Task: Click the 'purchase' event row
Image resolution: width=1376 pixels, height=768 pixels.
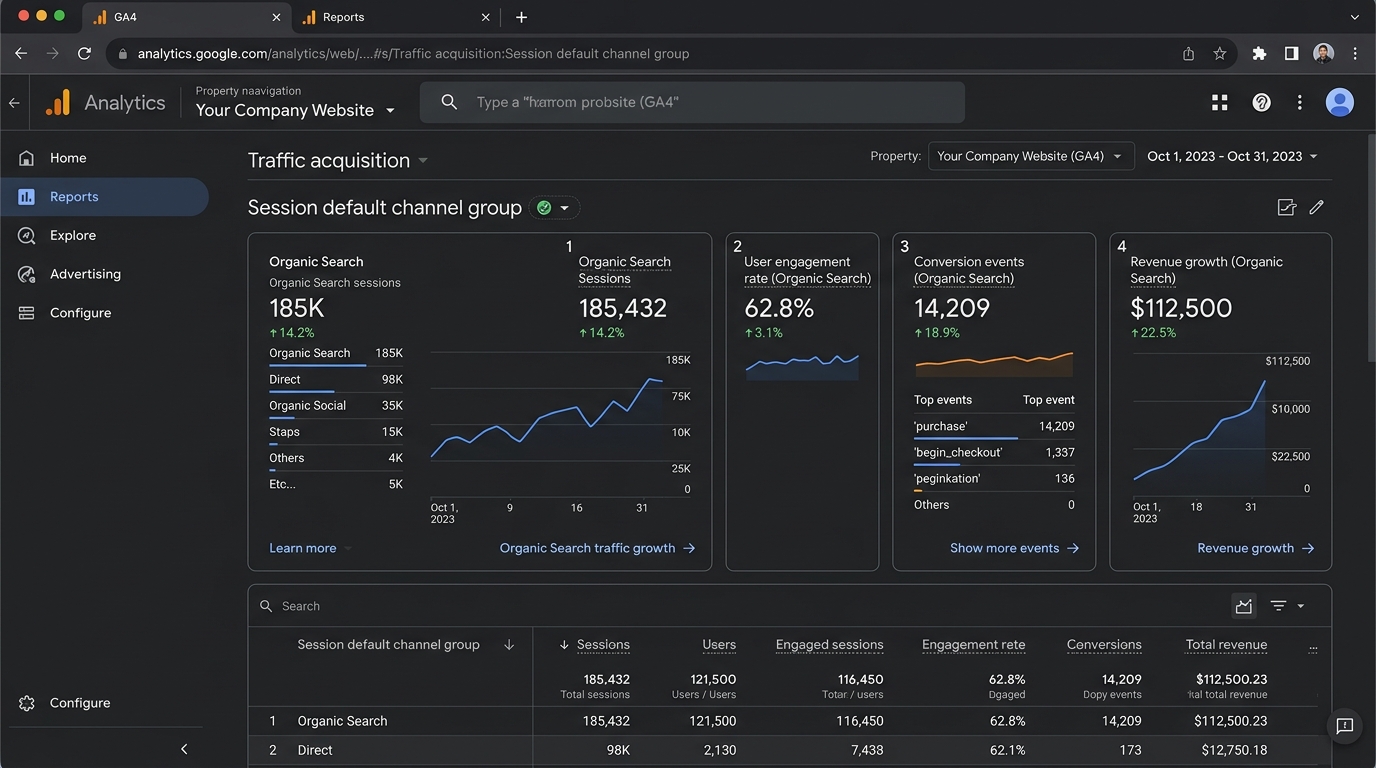Action: coord(994,427)
